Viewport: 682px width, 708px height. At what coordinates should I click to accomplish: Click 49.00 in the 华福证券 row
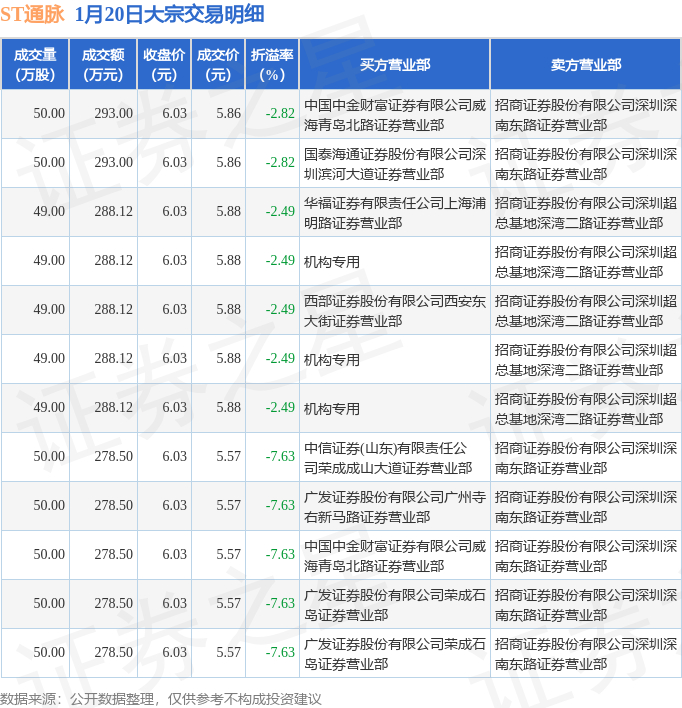[49, 211]
